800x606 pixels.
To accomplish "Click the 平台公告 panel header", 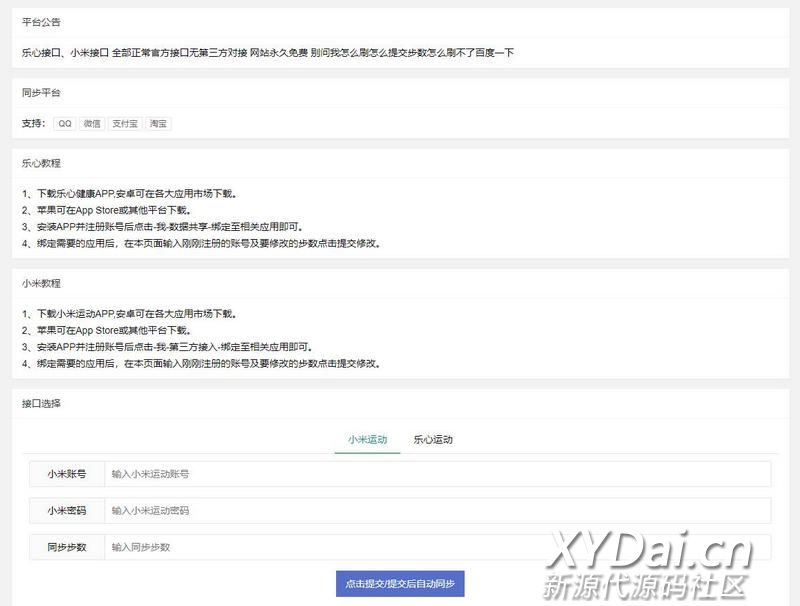I will (41, 22).
